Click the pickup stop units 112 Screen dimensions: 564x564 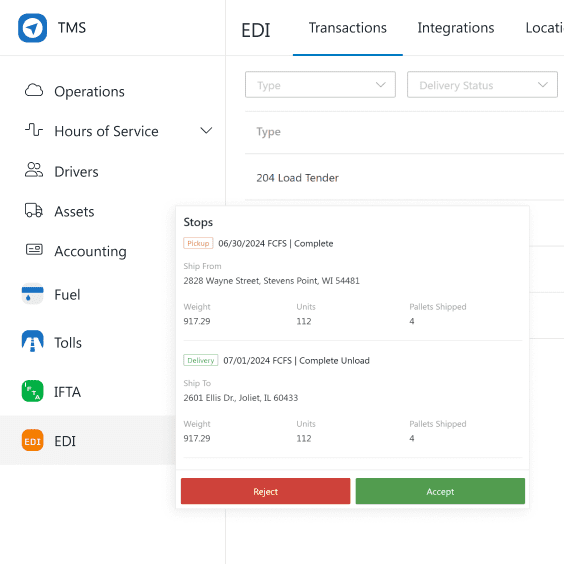(x=304, y=321)
